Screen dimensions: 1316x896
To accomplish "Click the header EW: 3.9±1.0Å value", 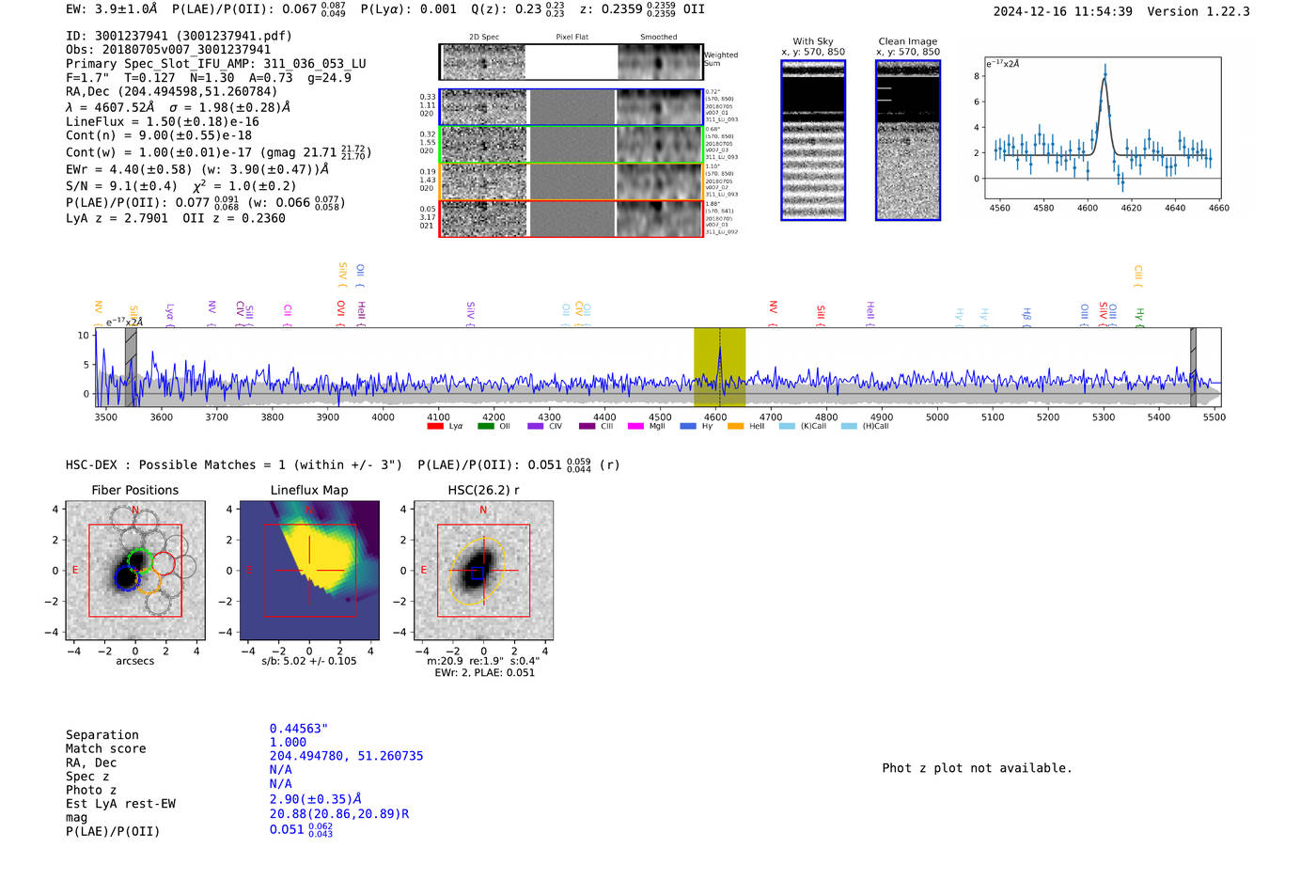I will pos(112,9).
